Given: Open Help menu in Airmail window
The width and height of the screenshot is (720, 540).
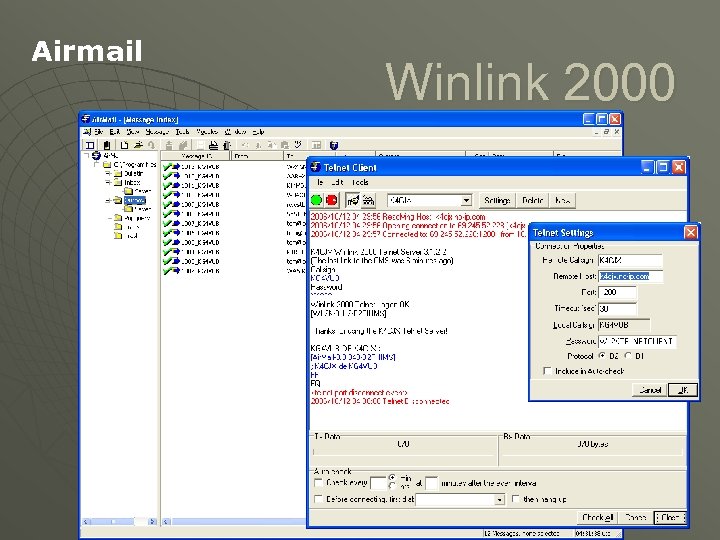Looking at the screenshot, I should coord(258,132).
